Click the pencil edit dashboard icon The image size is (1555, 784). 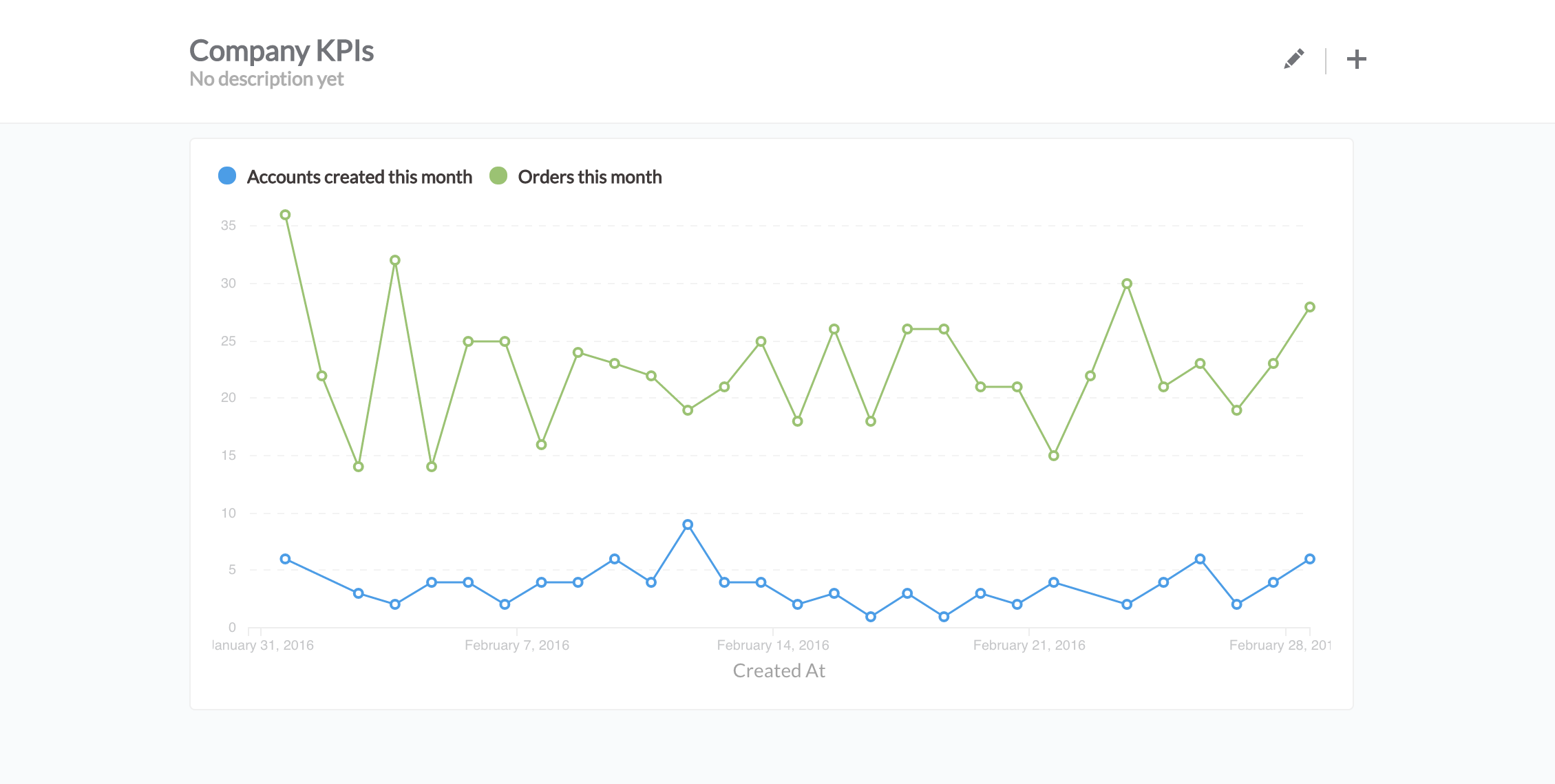click(1293, 59)
